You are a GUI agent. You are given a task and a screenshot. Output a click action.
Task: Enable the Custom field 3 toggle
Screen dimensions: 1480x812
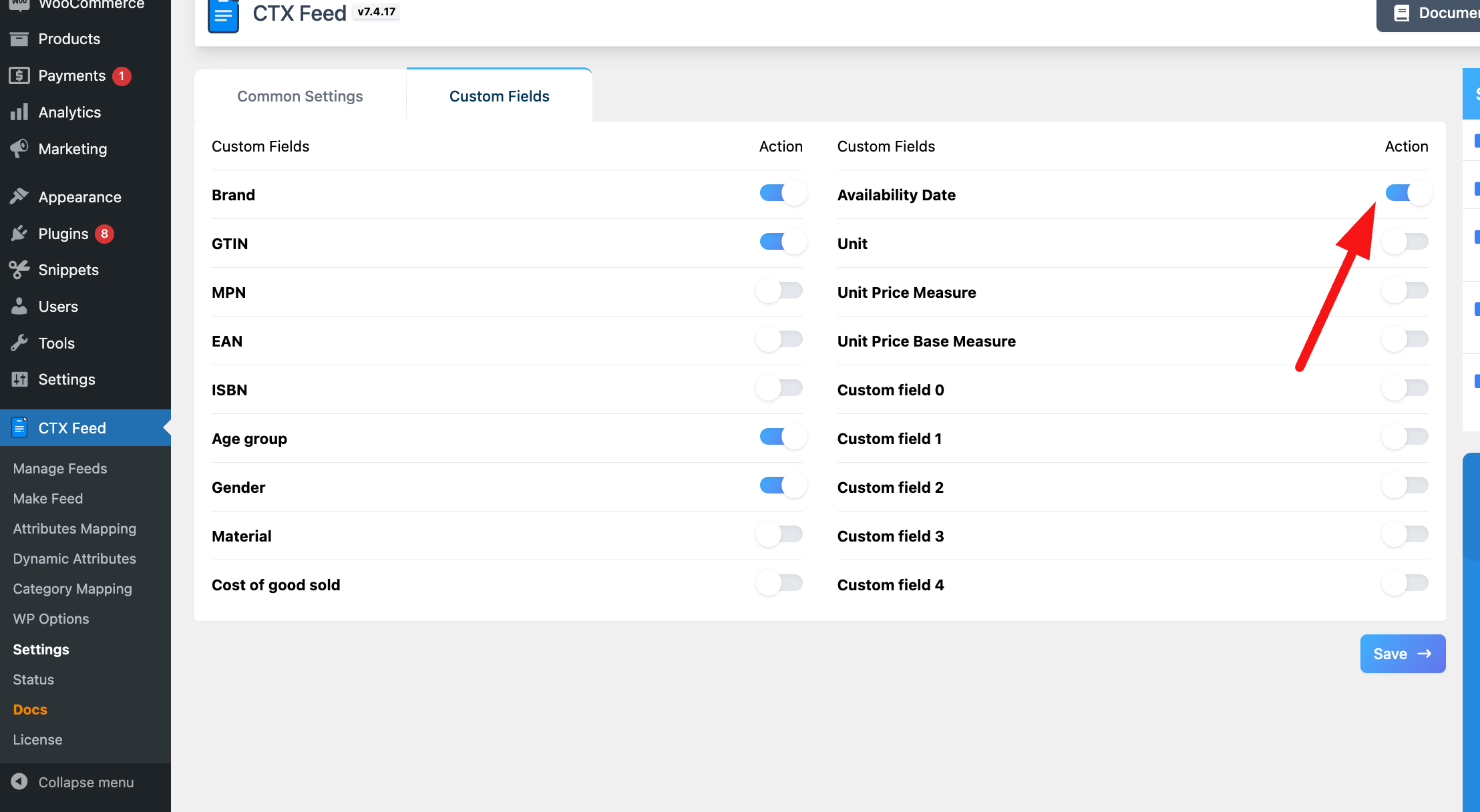tap(1406, 535)
